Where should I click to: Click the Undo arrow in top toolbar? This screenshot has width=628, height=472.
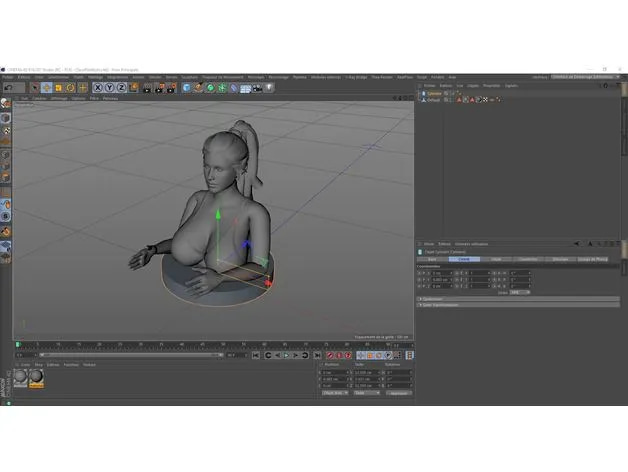pos(8,88)
